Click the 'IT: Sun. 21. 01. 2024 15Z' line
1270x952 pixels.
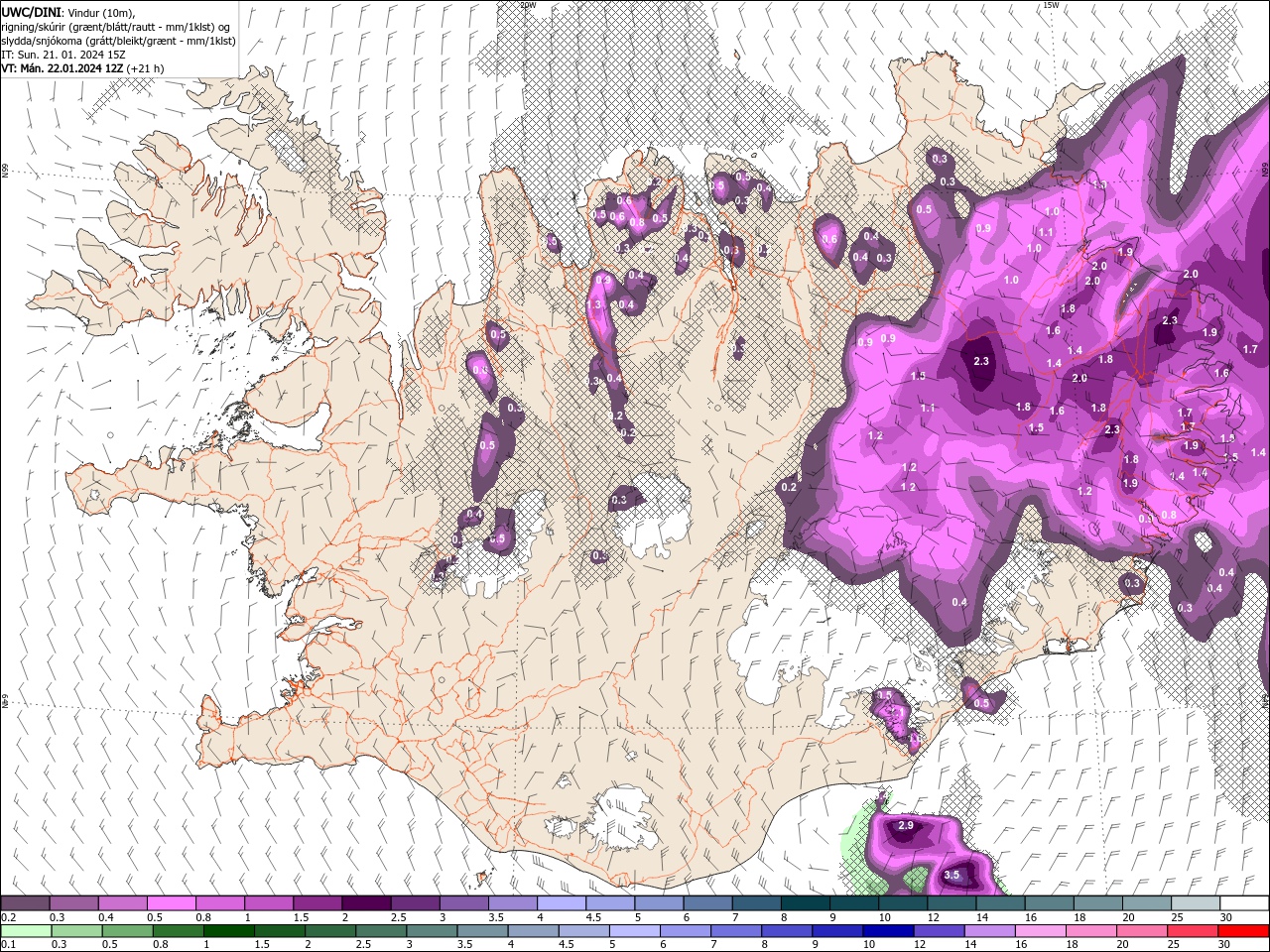63,55
